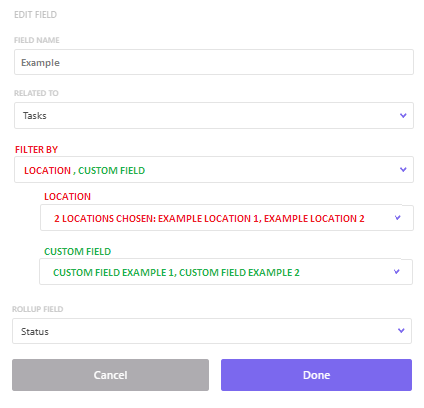424x408 pixels.
Task: Click the FIELD NAME label text
Action: point(37,40)
